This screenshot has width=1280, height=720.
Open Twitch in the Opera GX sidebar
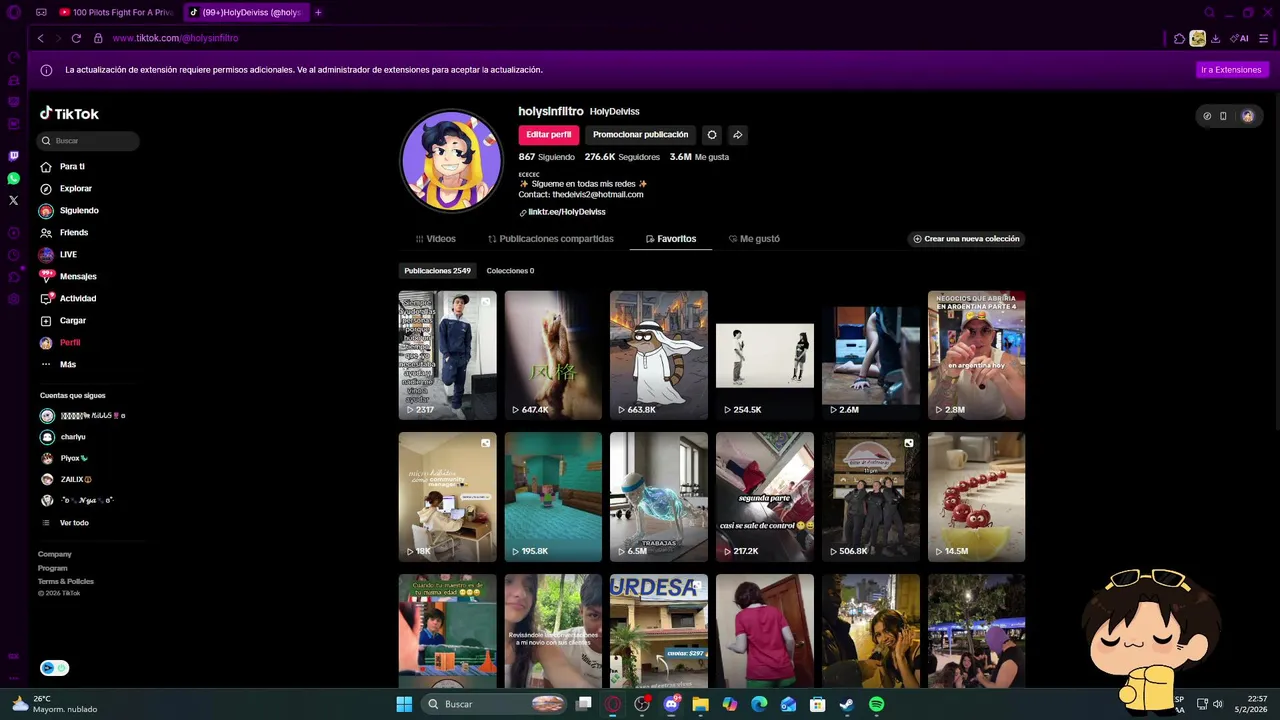click(14, 156)
